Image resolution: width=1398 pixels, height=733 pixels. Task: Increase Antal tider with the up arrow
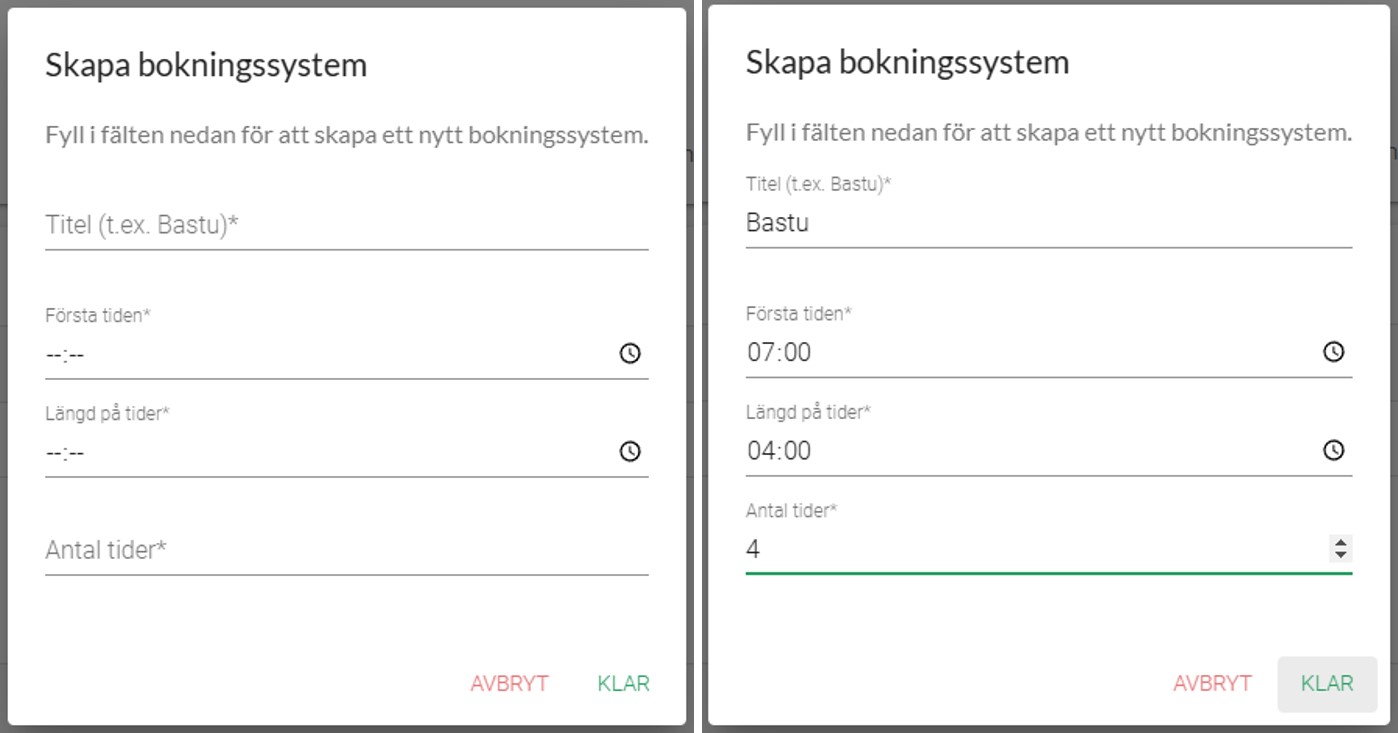pos(1341,543)
